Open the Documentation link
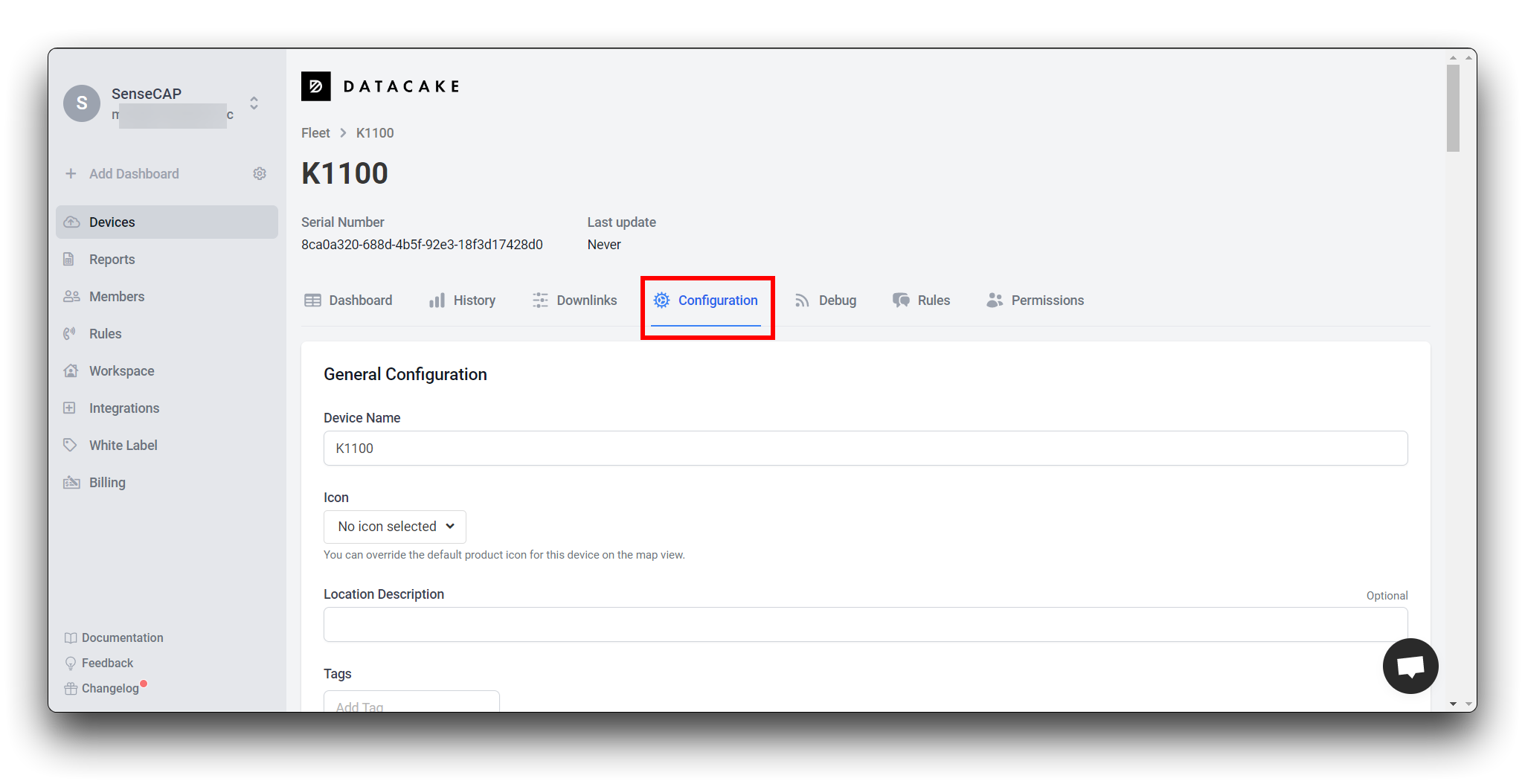Viewport: 1525px width, 784px height. click(x=114, y=637)
